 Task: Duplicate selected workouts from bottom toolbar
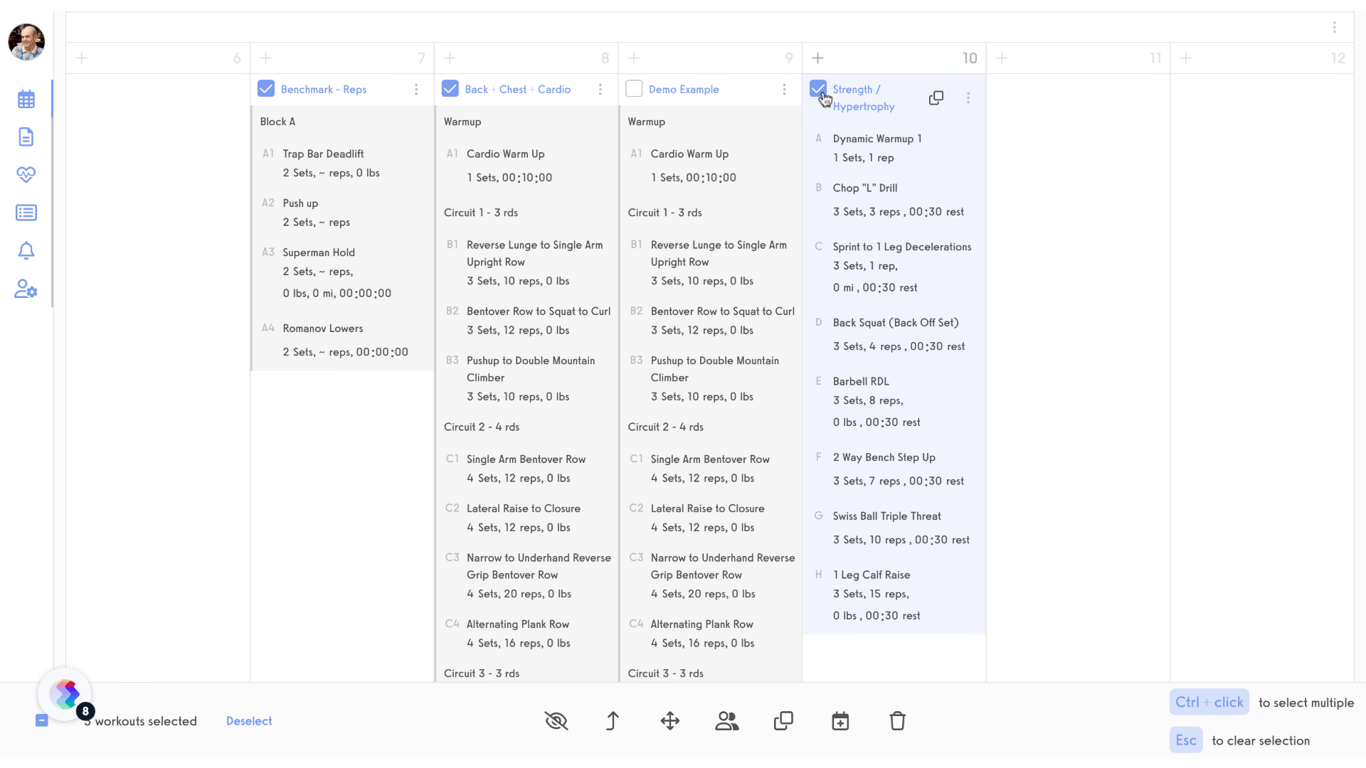pos(784,721)
